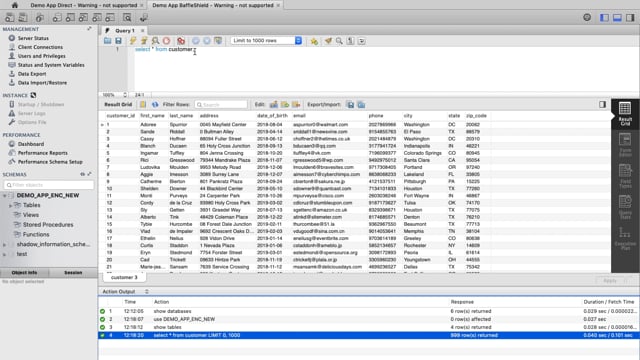This screenshot has height=360, width=640.
Task: Edit current row icon in result toolbar
Action: tap(273, 104)
